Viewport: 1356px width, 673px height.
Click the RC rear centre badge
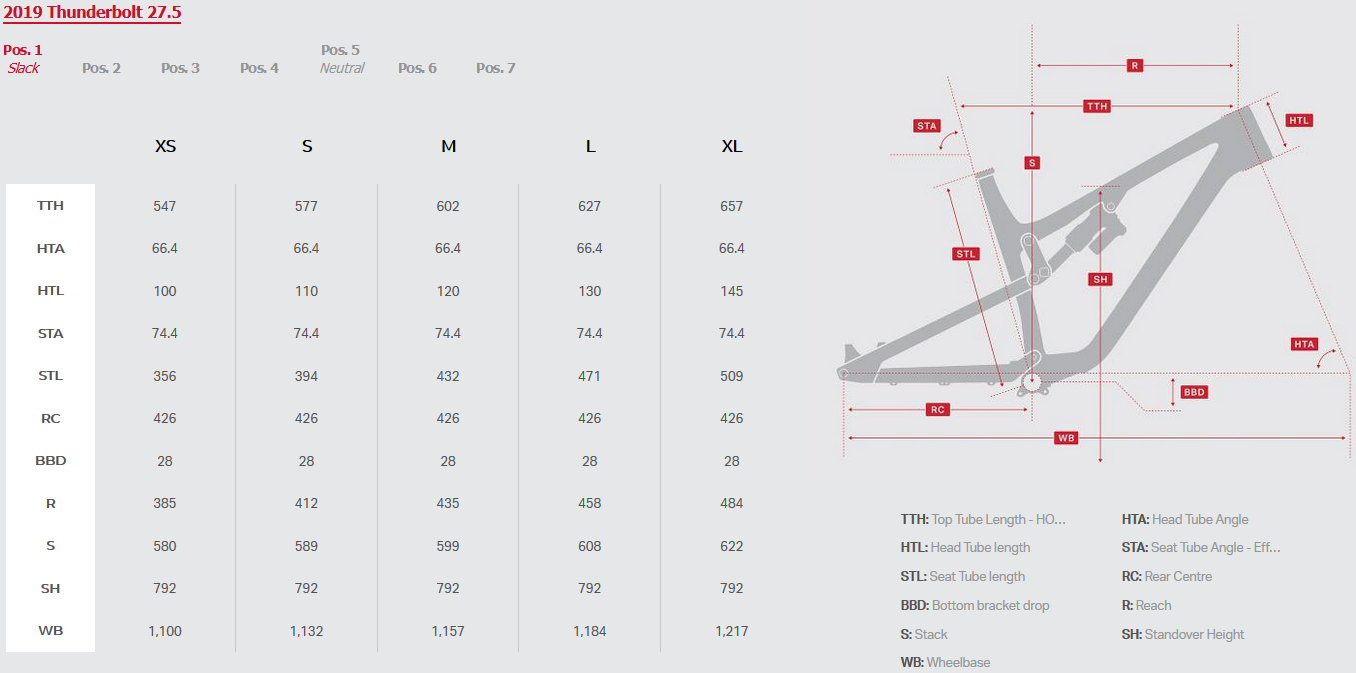click(937, 409)
